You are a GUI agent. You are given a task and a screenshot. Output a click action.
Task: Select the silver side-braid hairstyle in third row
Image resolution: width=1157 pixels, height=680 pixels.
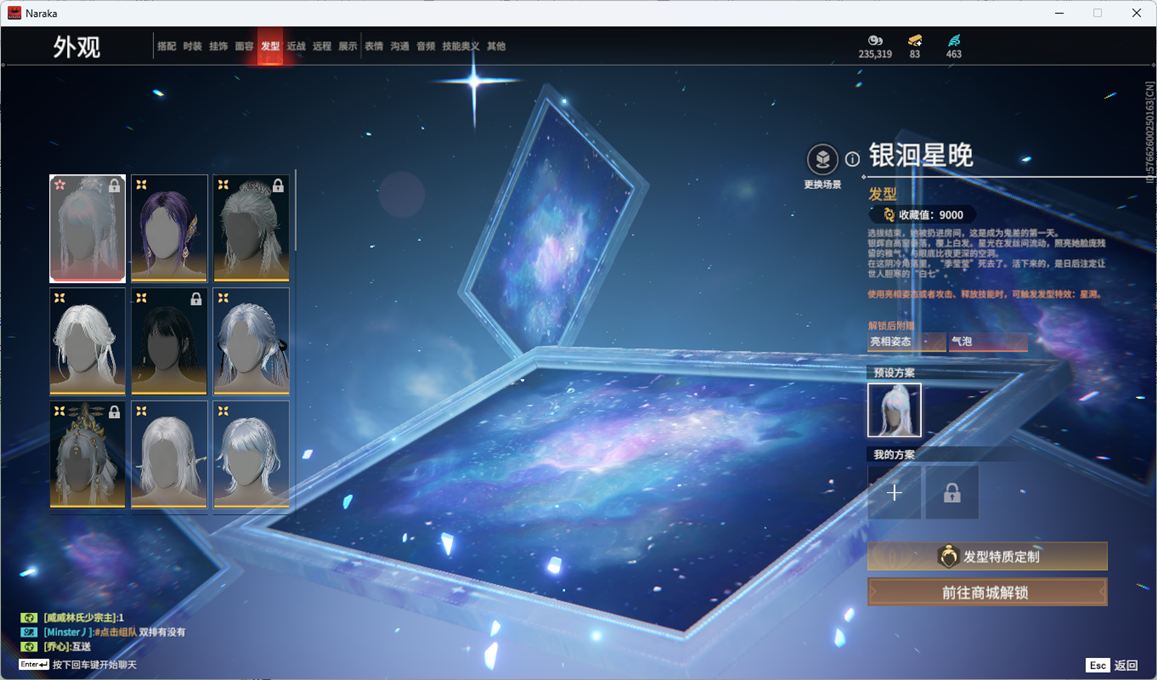click(251, 455)
